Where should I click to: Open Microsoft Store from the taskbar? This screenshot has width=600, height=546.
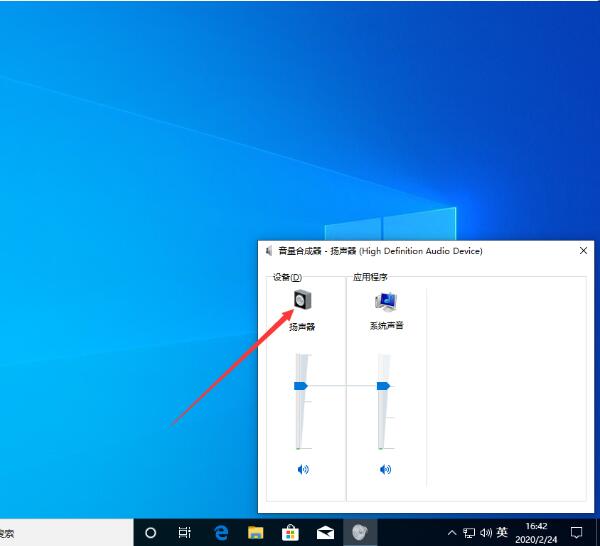[x=290, y=532]
